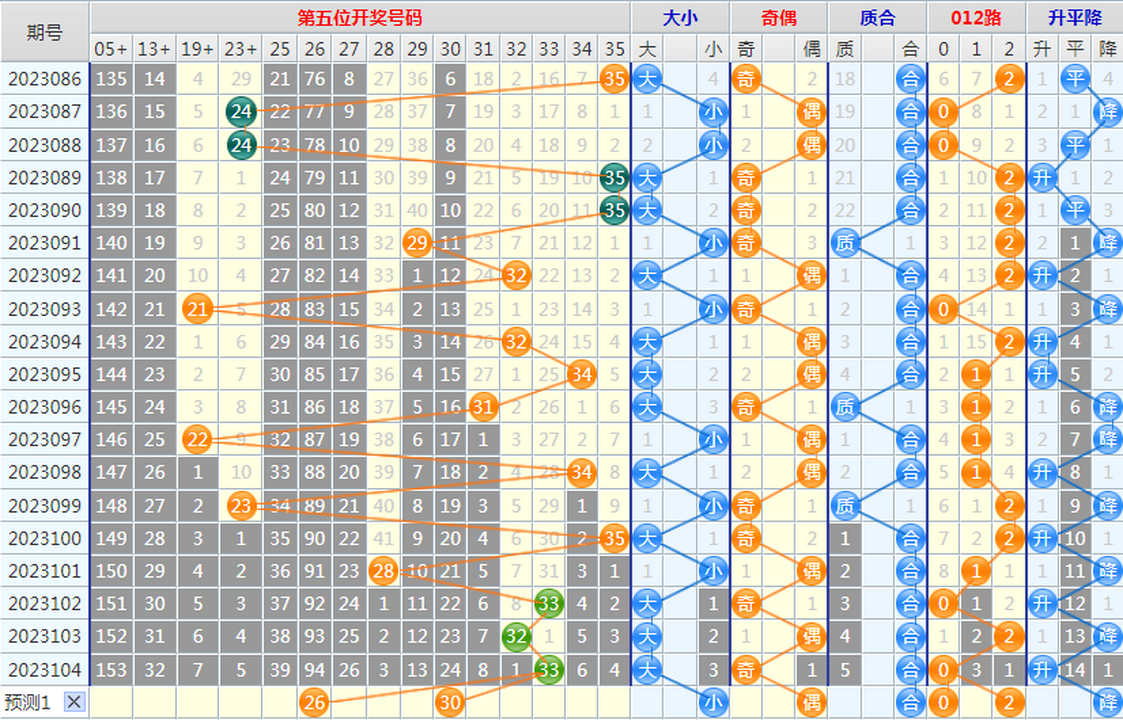This screenshot has width=1123, height=720.
Task: Click green ball 24 in row 2023088
Action: [241, 145]
